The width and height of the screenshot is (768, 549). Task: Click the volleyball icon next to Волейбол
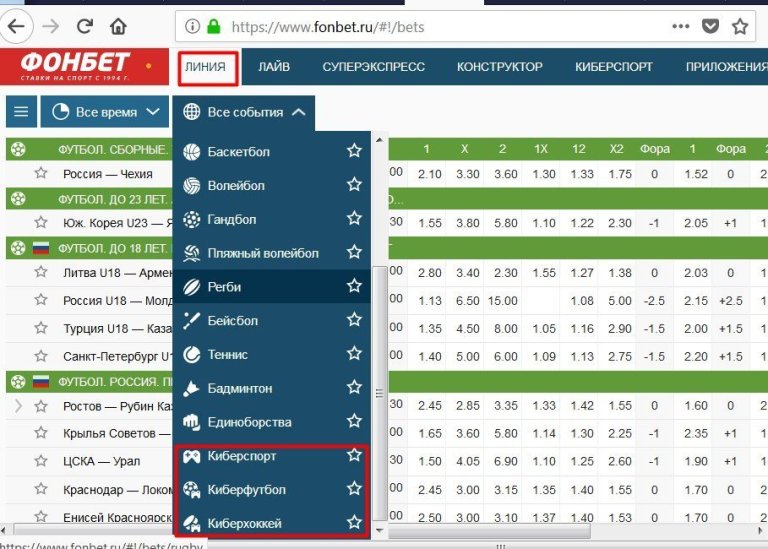click(192, 186)
